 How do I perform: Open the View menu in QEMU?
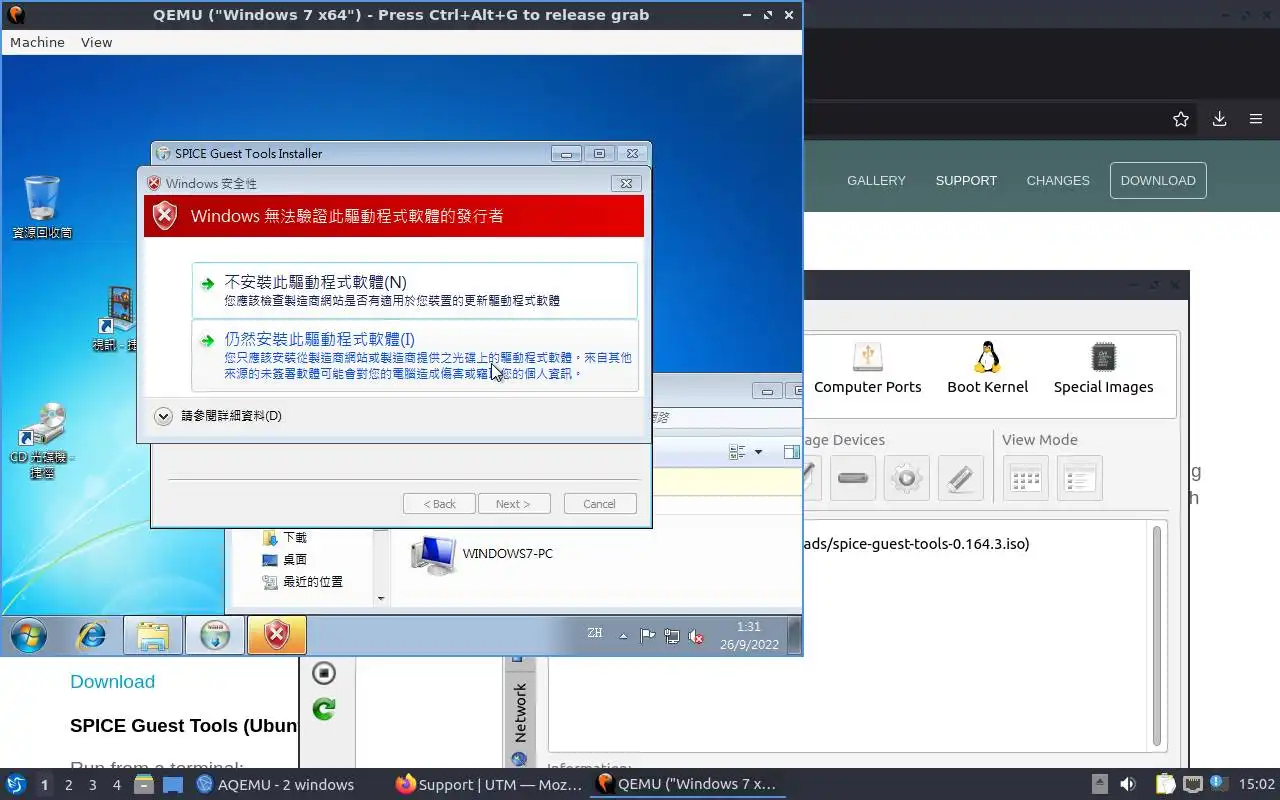(96, 42)
